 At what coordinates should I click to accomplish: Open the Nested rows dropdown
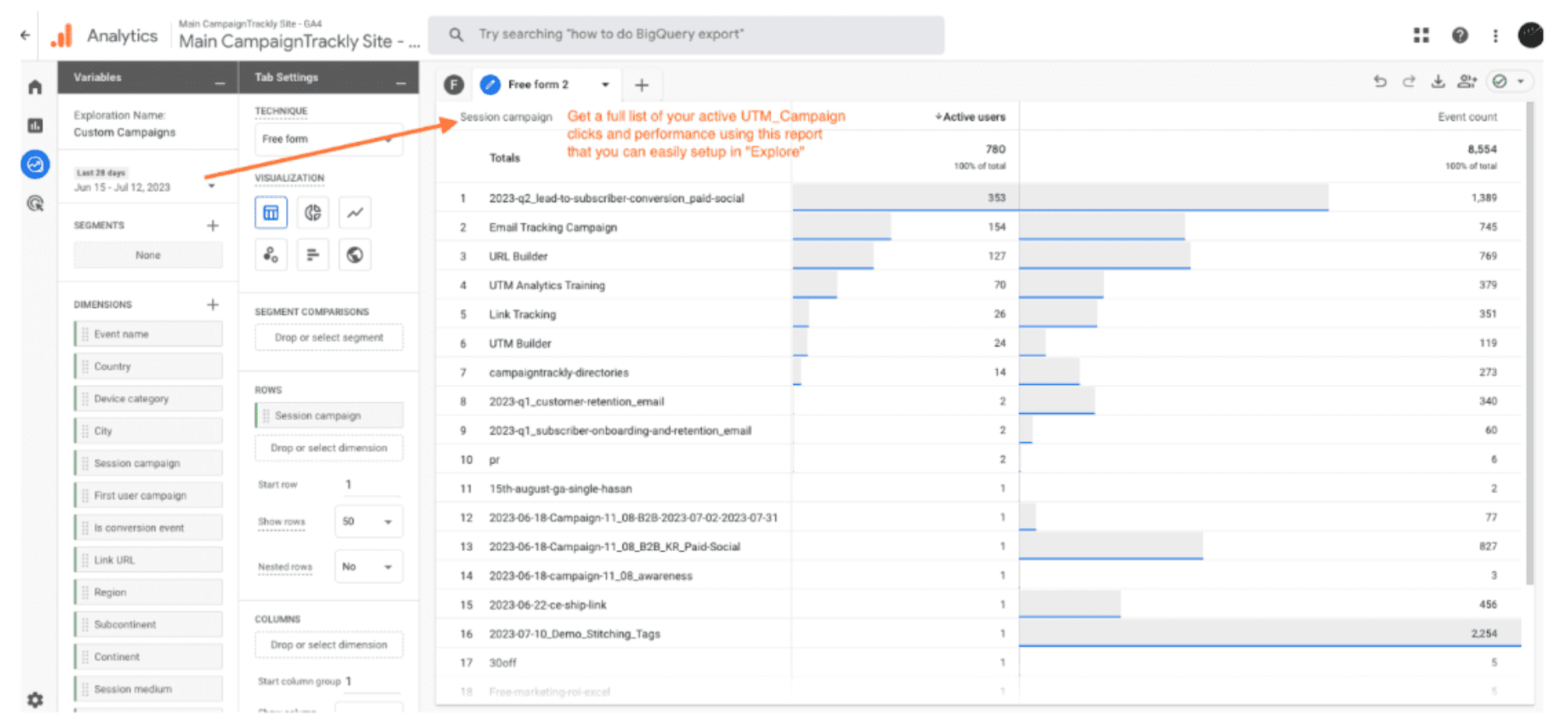(368, 567)
